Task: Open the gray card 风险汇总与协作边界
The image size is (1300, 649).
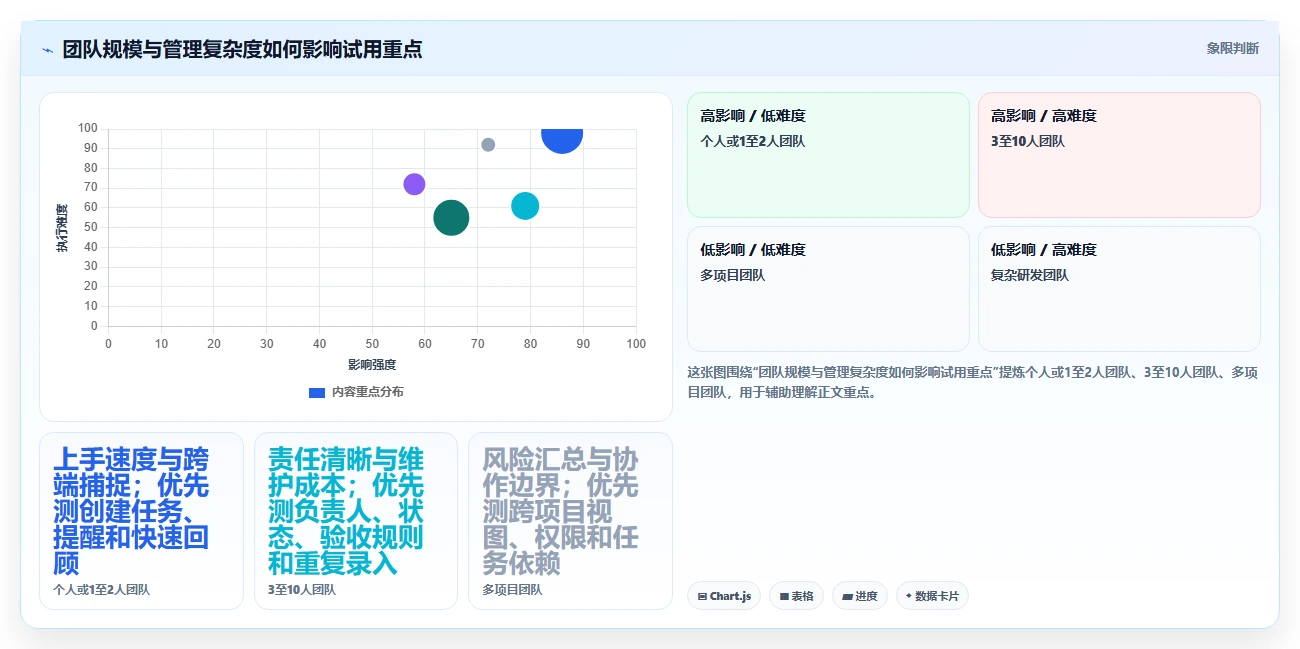Action: pos(570,520)
